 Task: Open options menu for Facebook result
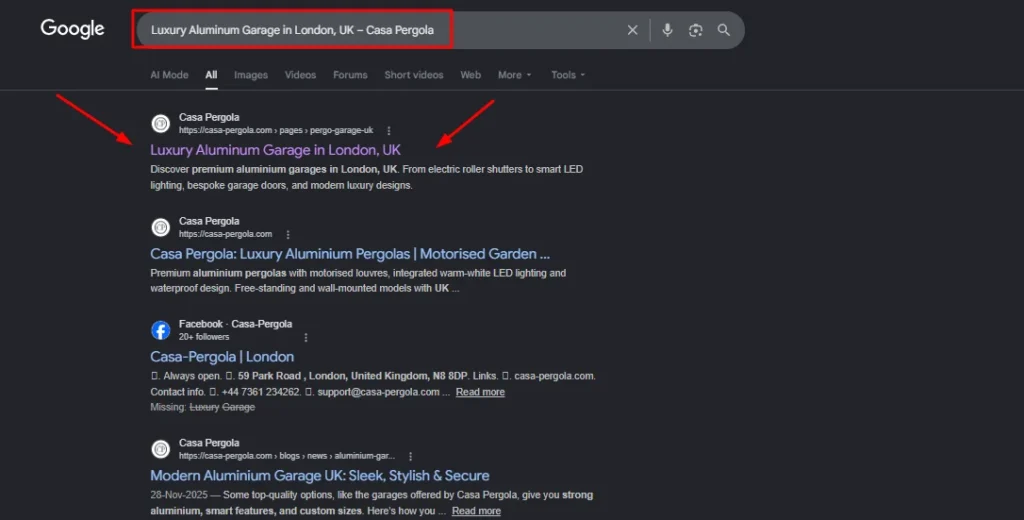coord(306,338)
